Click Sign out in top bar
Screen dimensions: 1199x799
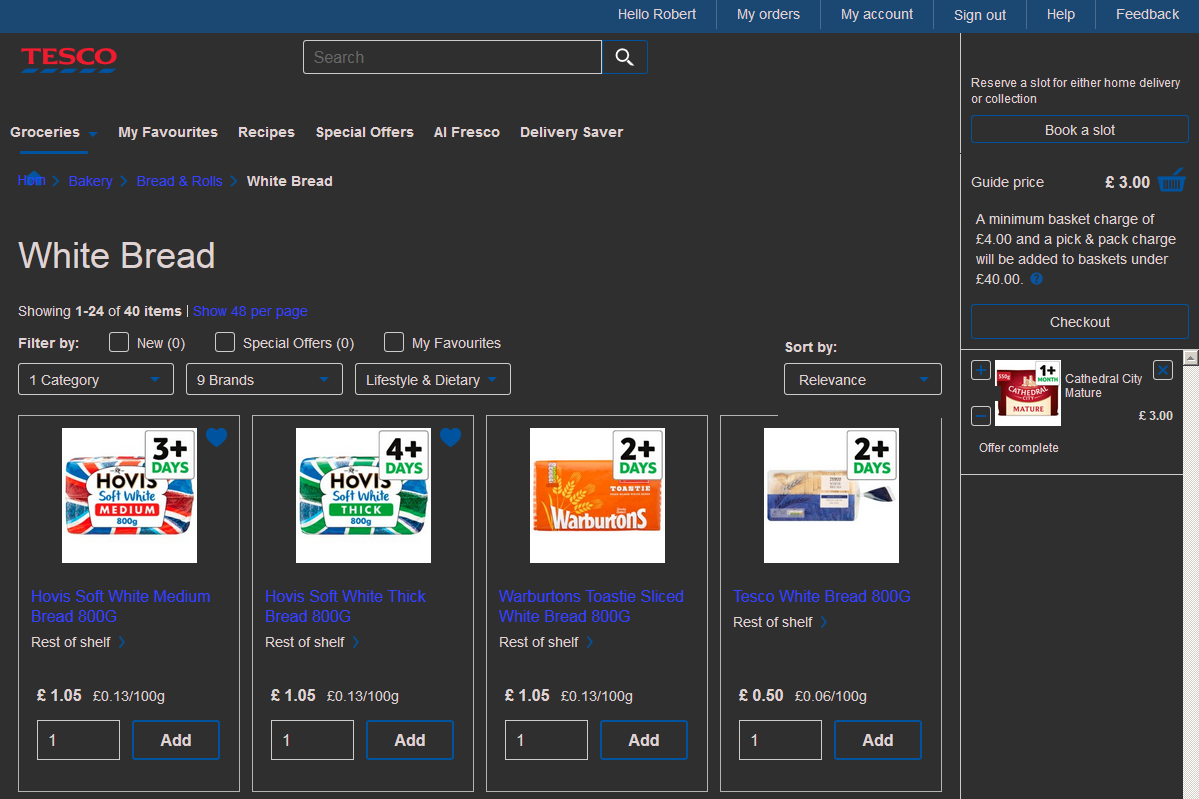click(x=980, y=15)
